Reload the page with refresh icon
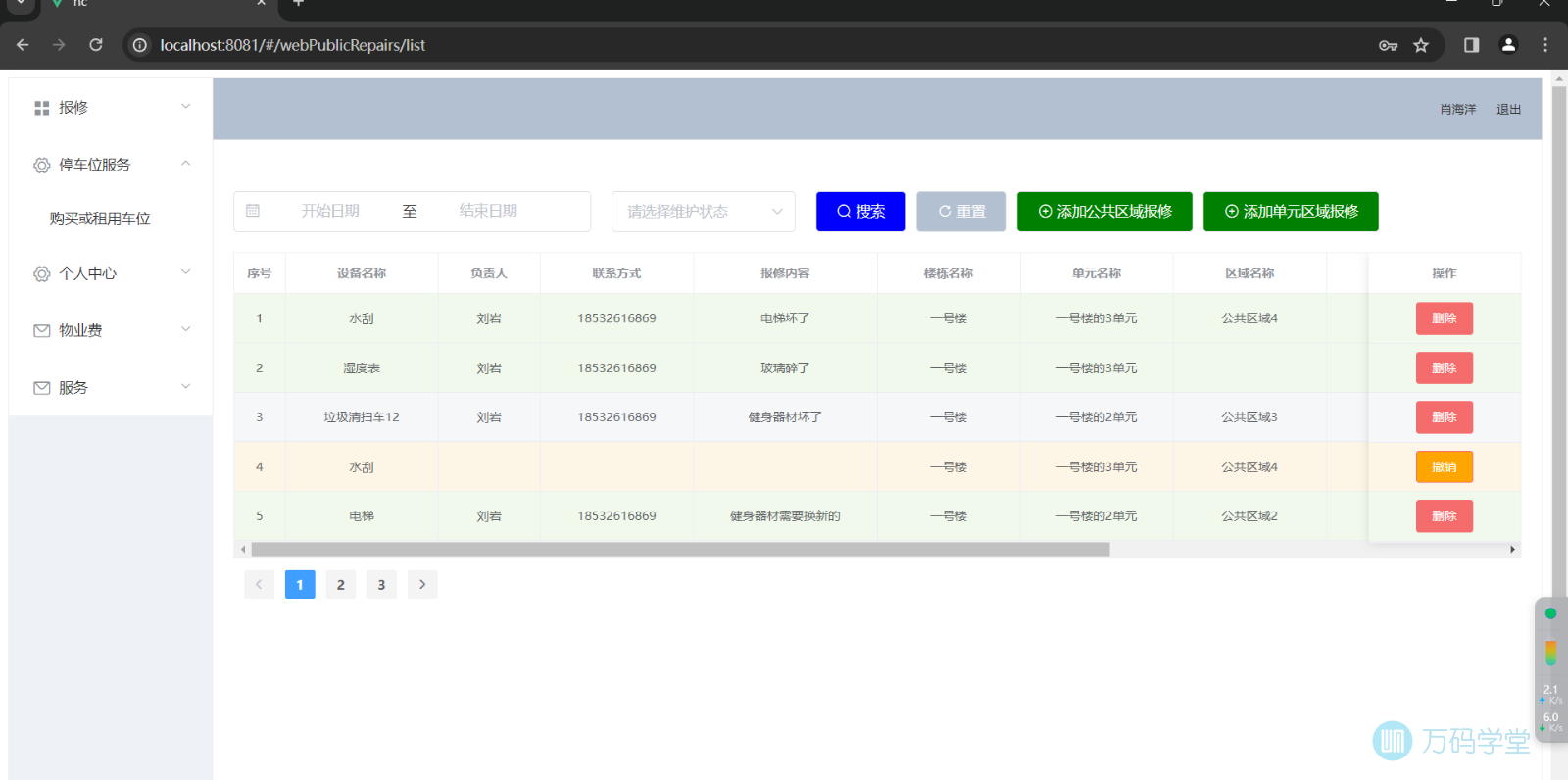The height and width of the screenshot is (780, 1568). (x=96, y=45)
